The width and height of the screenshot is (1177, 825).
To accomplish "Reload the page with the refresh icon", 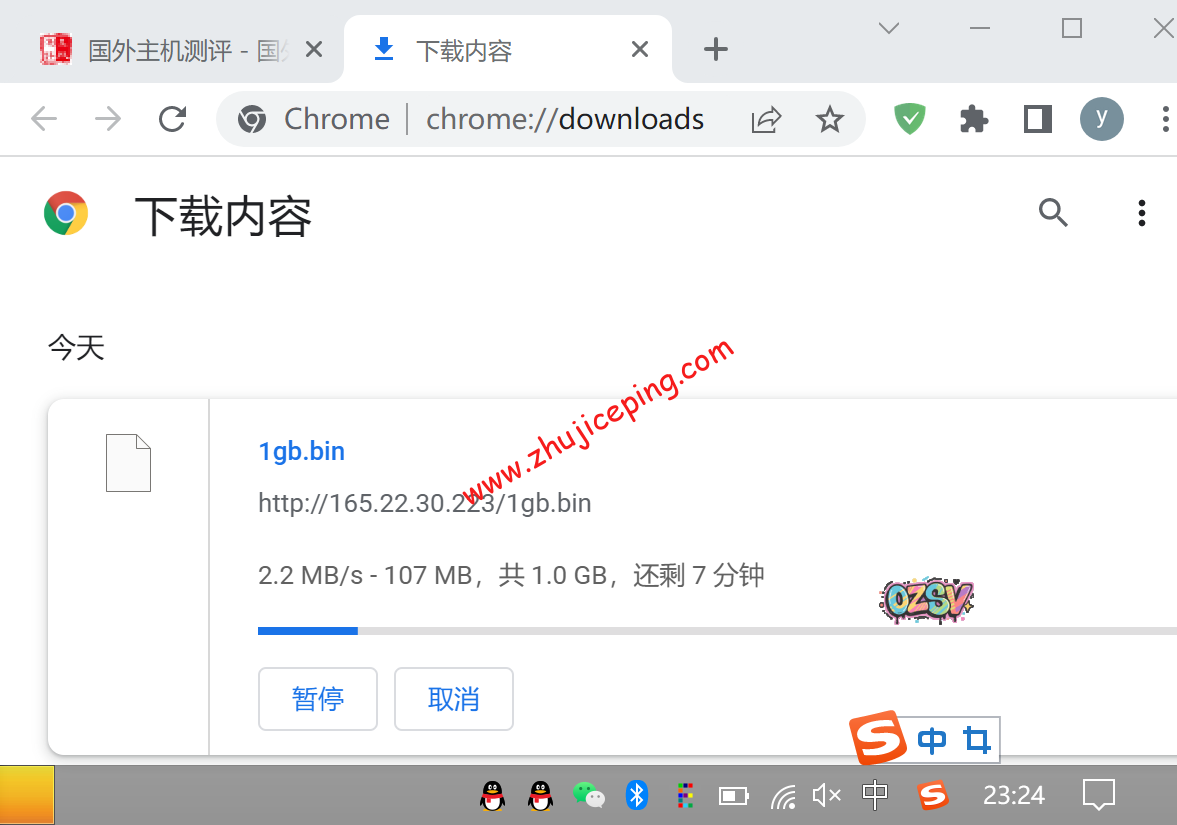I will click(x=173, y=119).
